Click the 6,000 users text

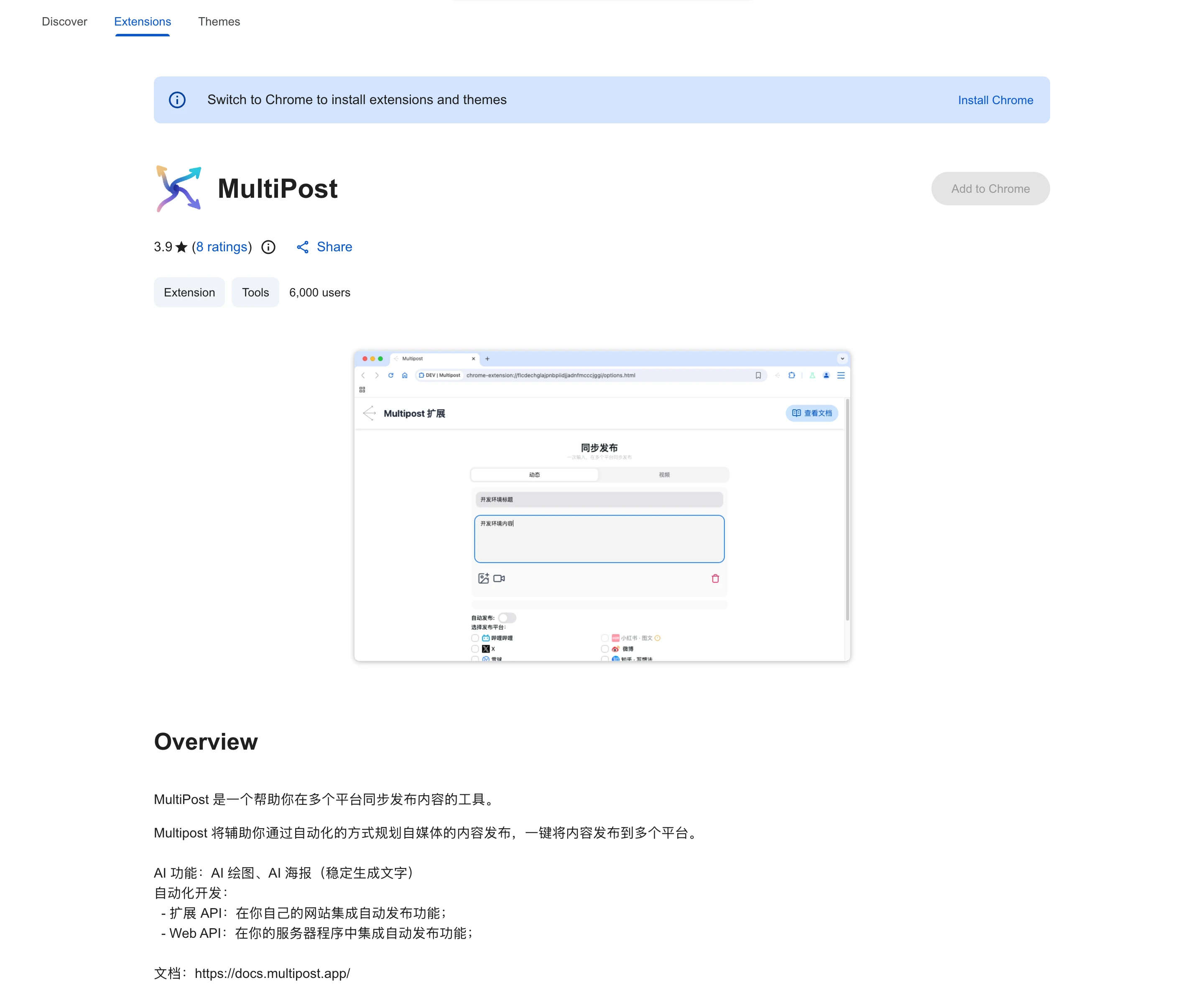pyautogui.click(x=319, y=292)
